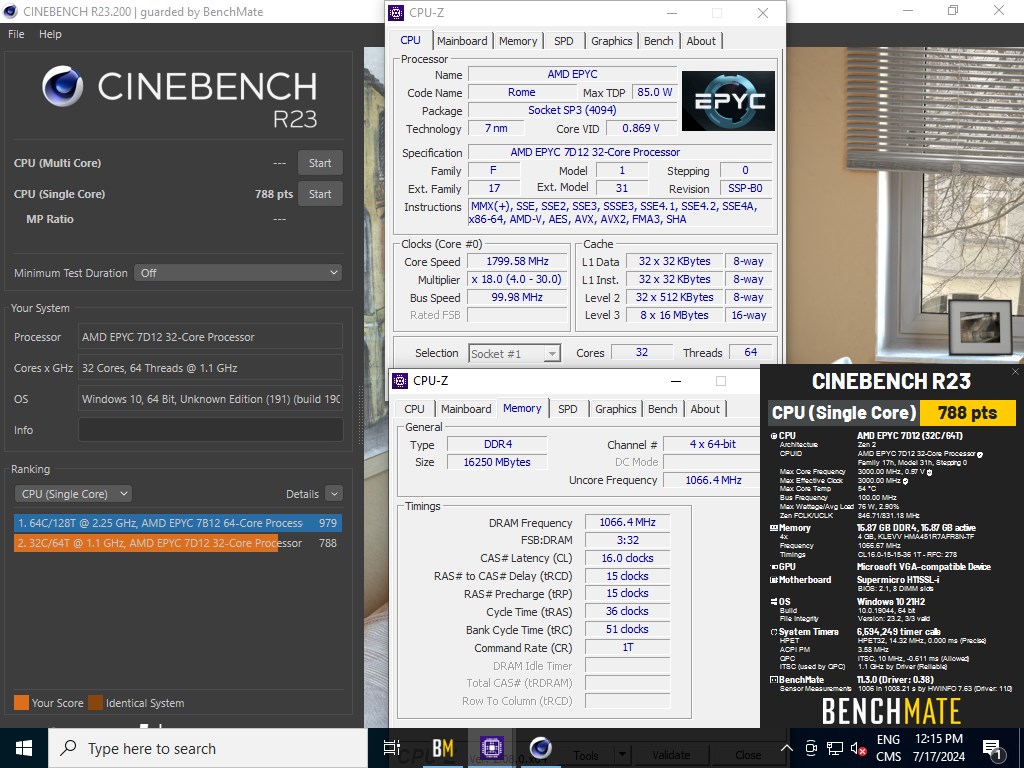Open the Tools dropdown arrow in CPU-Z
1024x768 pixels.
pyautogui.click(x=622, y=755)
